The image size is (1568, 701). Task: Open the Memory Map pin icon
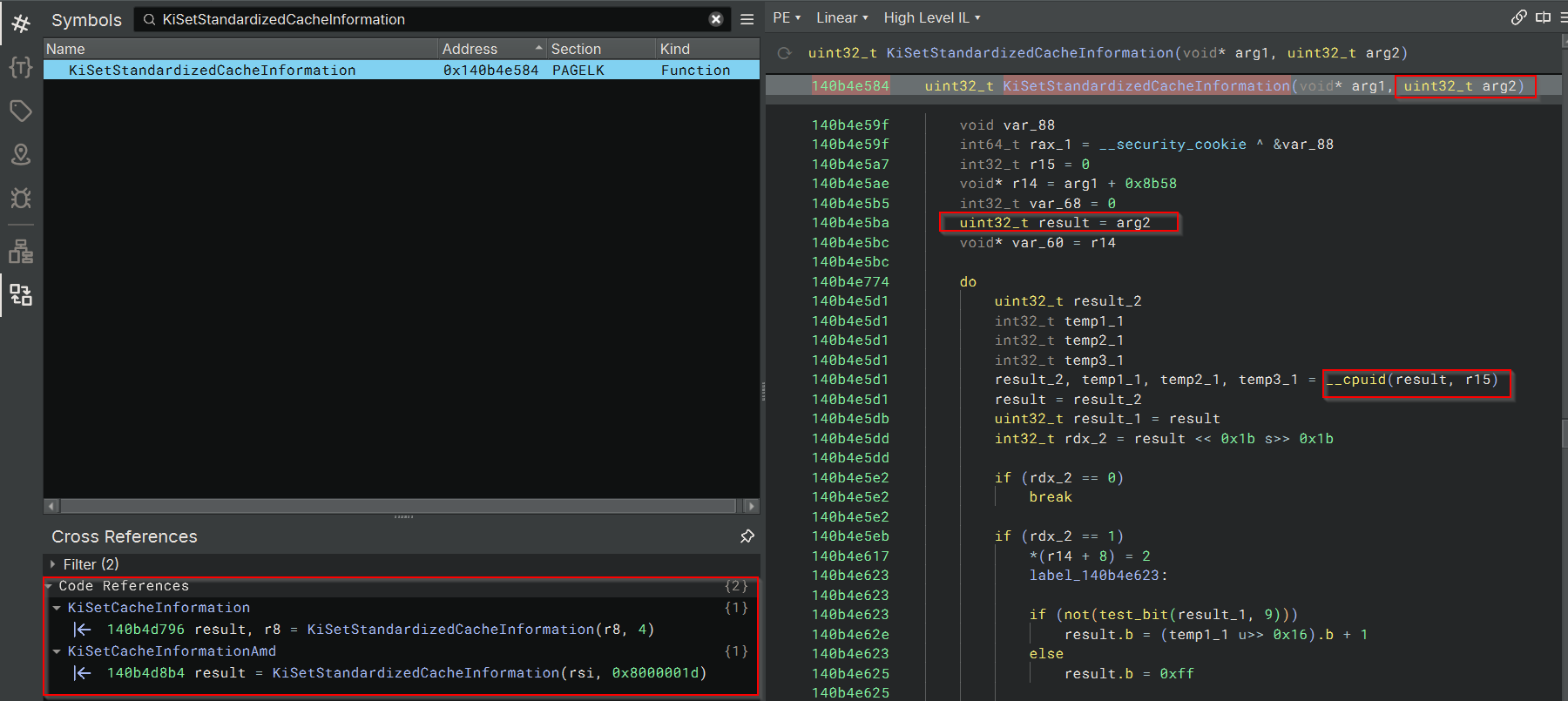[x=21, y=154]
